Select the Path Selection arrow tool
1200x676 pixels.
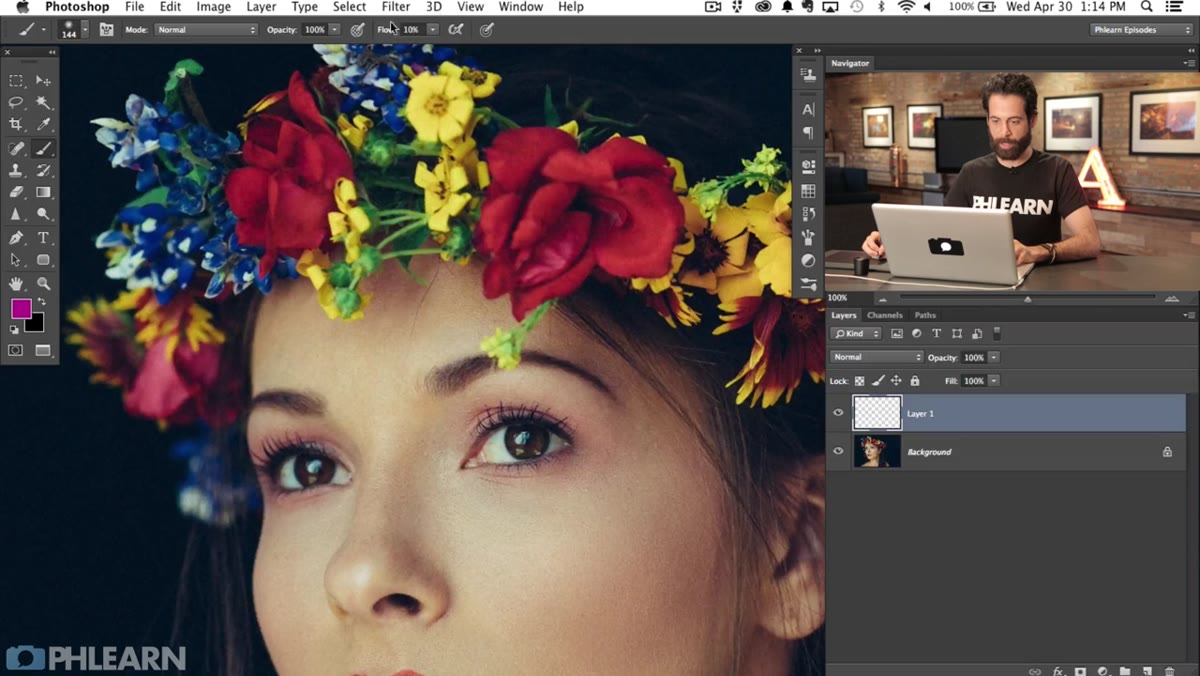(16, 260)
